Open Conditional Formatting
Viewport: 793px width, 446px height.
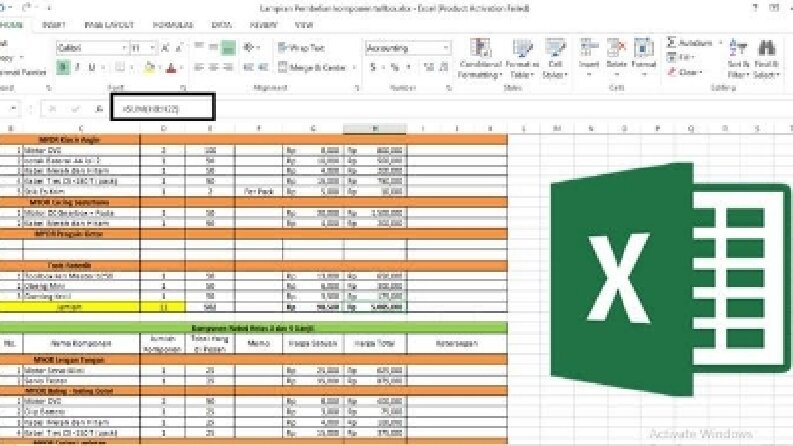[x=480, y=58]
